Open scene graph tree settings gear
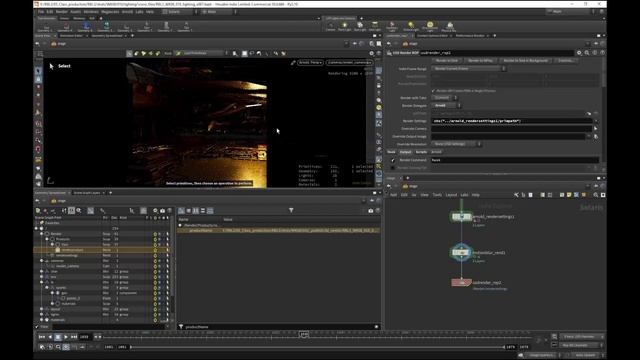Screen dimensions: 640x360 [x=155, y=211]
